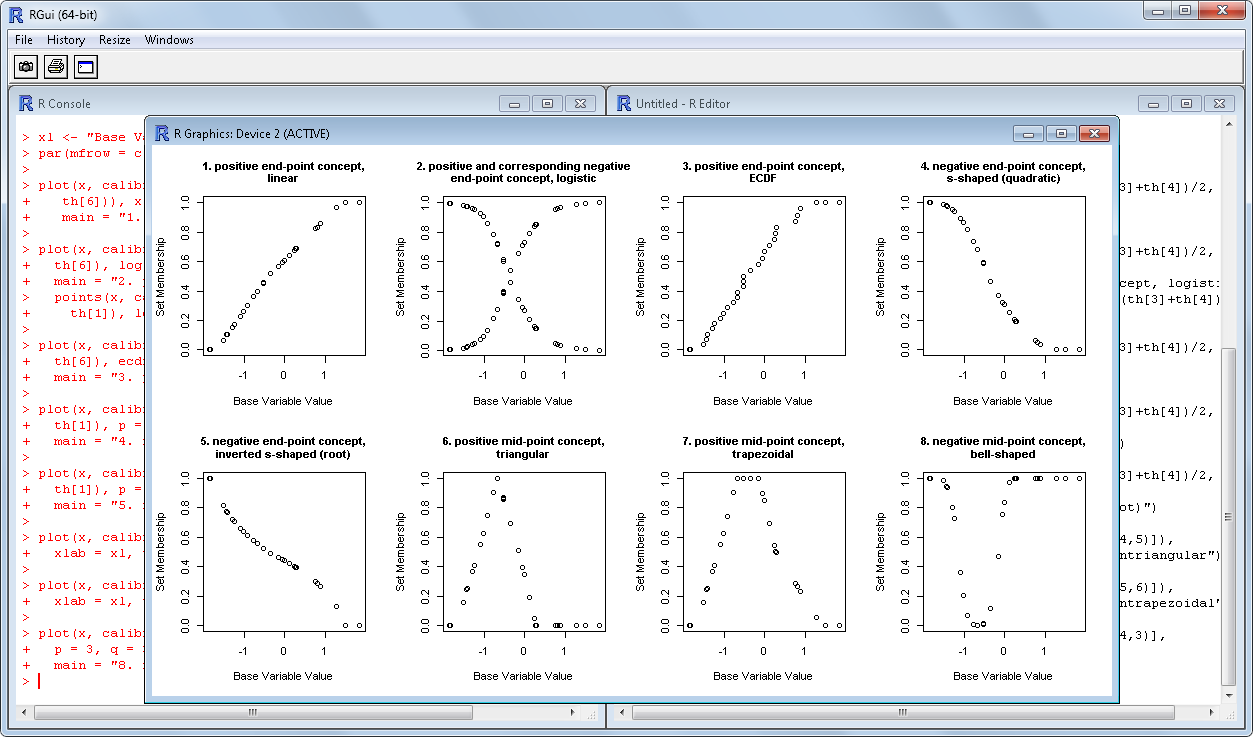Minimize the R Console window

tap(514, 104)
